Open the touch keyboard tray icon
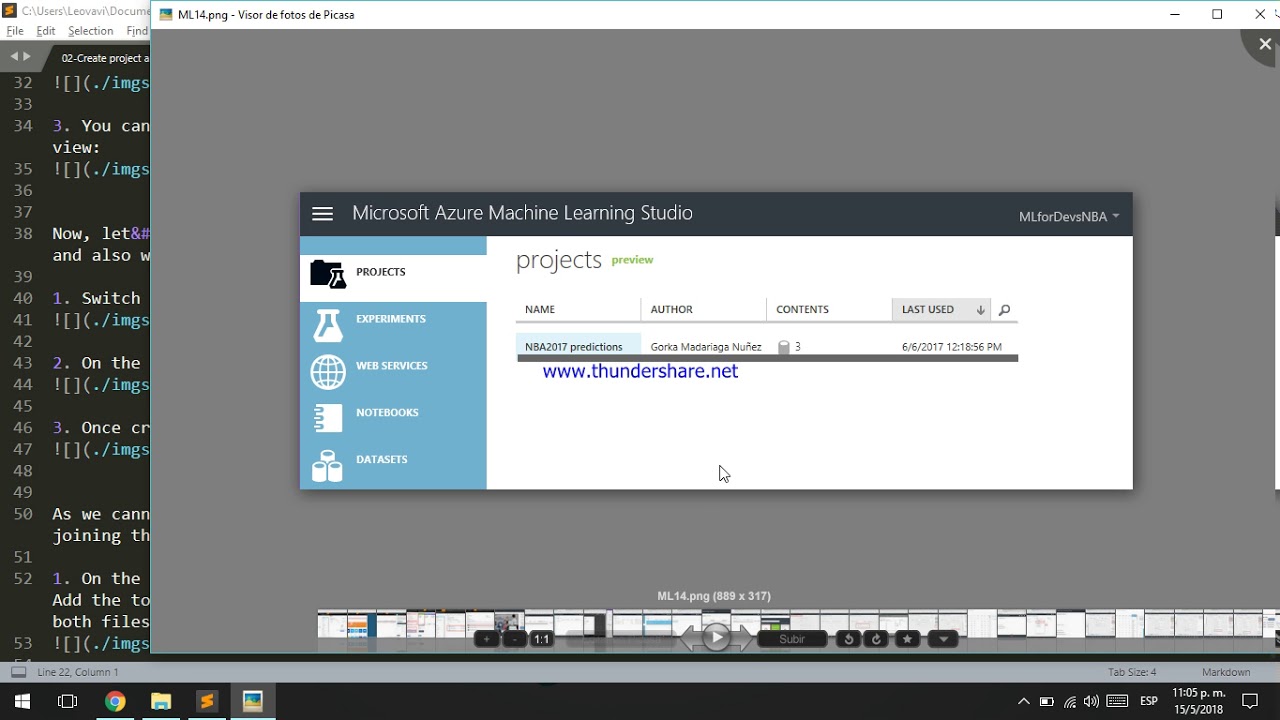 pos(1117,701)
